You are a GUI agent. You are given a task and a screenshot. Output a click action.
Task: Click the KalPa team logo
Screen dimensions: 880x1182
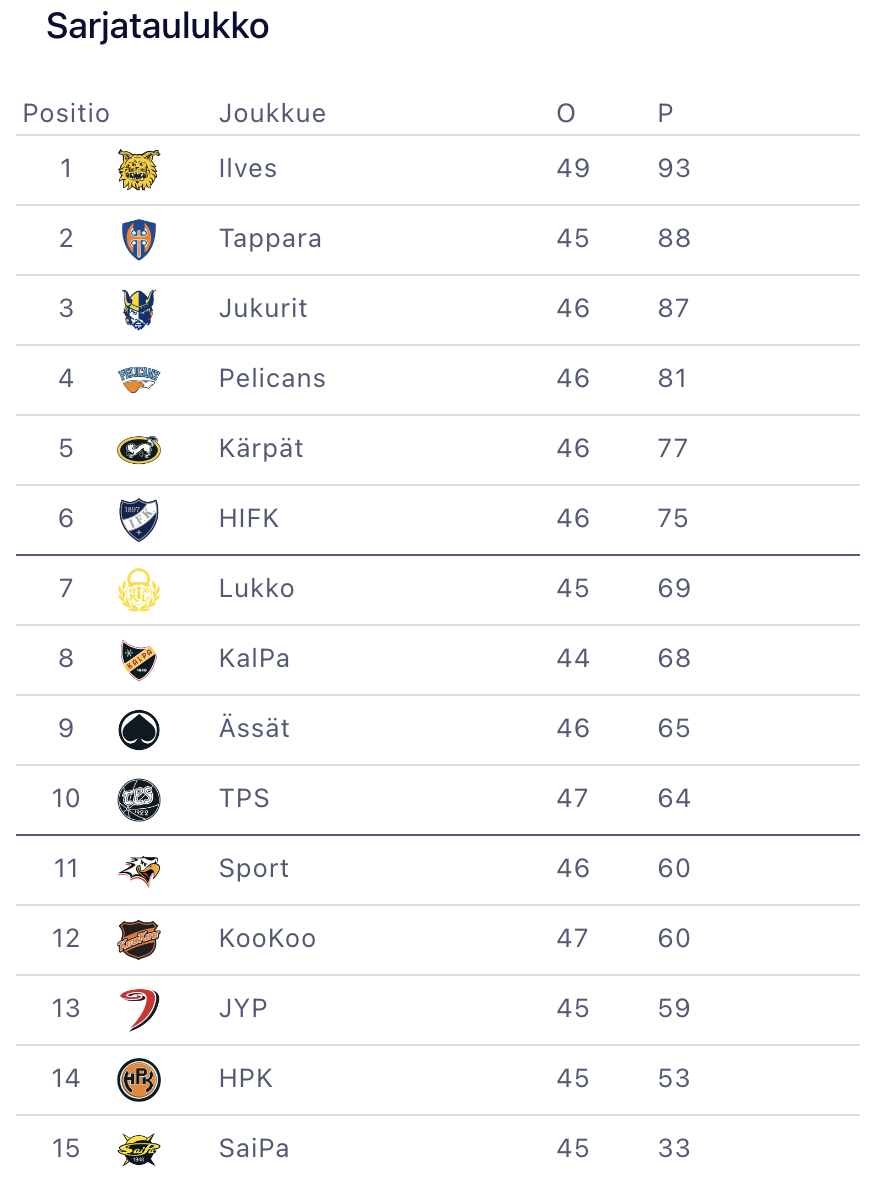[x=138, y=659]
